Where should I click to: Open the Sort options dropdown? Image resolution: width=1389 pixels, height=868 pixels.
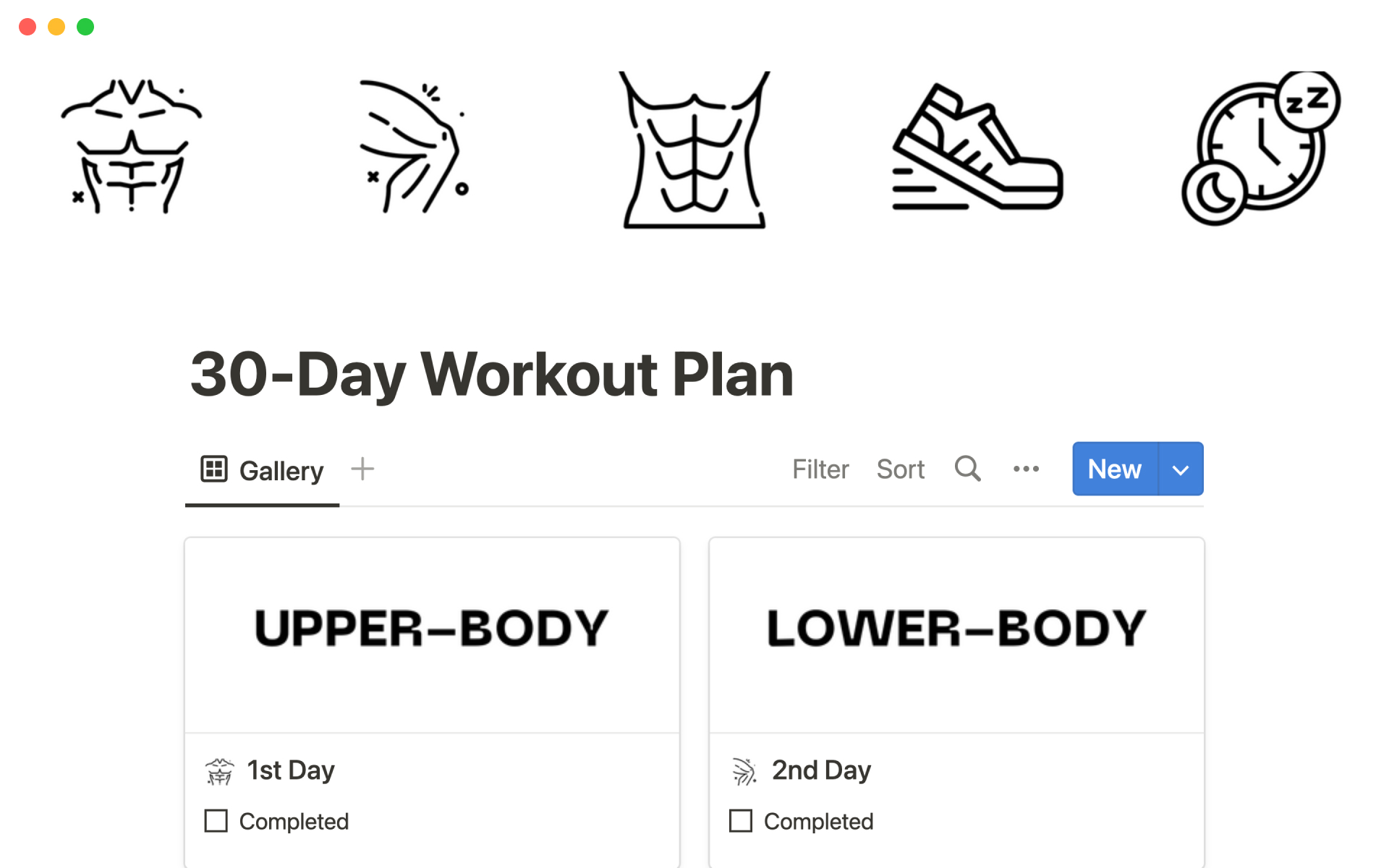pyautogui.click(x=899, y=468)
